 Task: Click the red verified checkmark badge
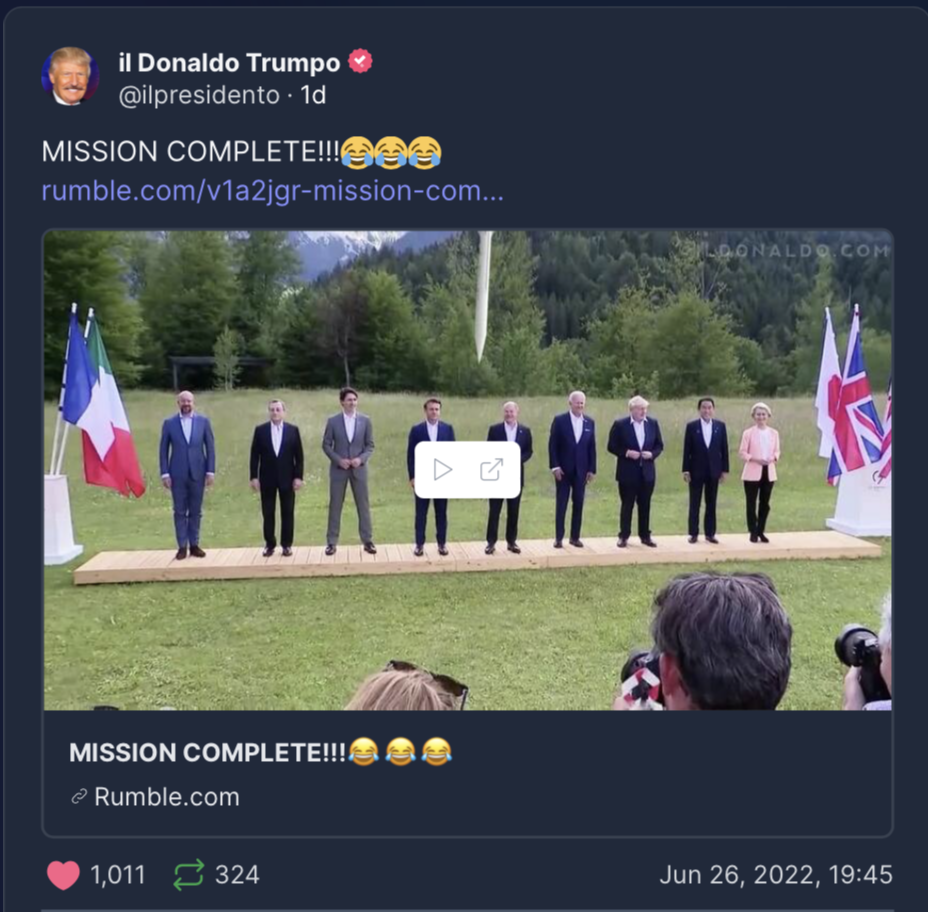click(x=360, y=61)
